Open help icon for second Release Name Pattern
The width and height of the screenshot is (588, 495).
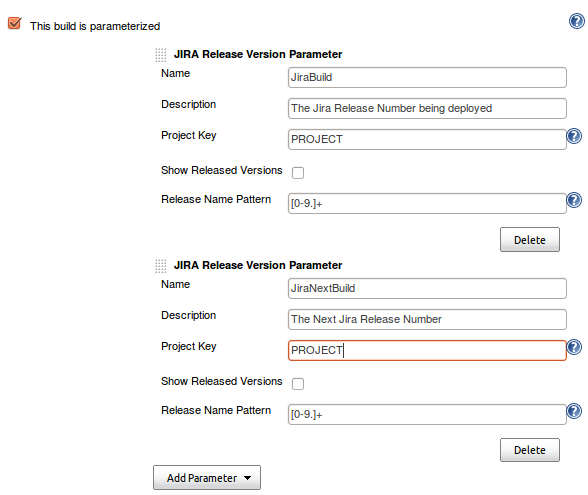(x=574, y=411)
